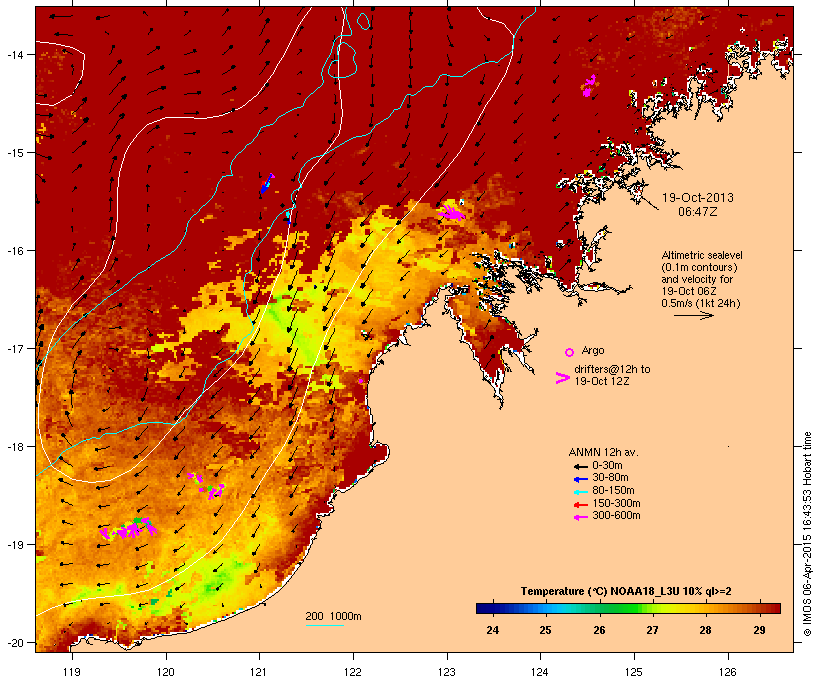The width and height of the screenshot is (820, 680).
Task: Click the colorbar tick label '24'
Action: click(x=492, y=630)
